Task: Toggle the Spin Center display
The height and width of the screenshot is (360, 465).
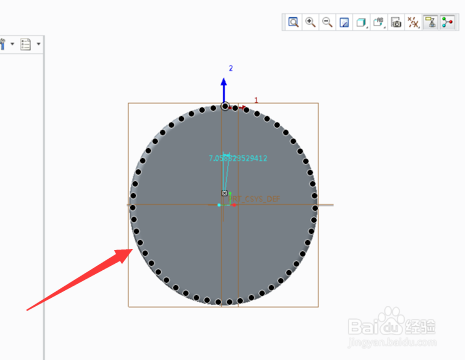Action: pyautogui.click(x=448, y=22)
